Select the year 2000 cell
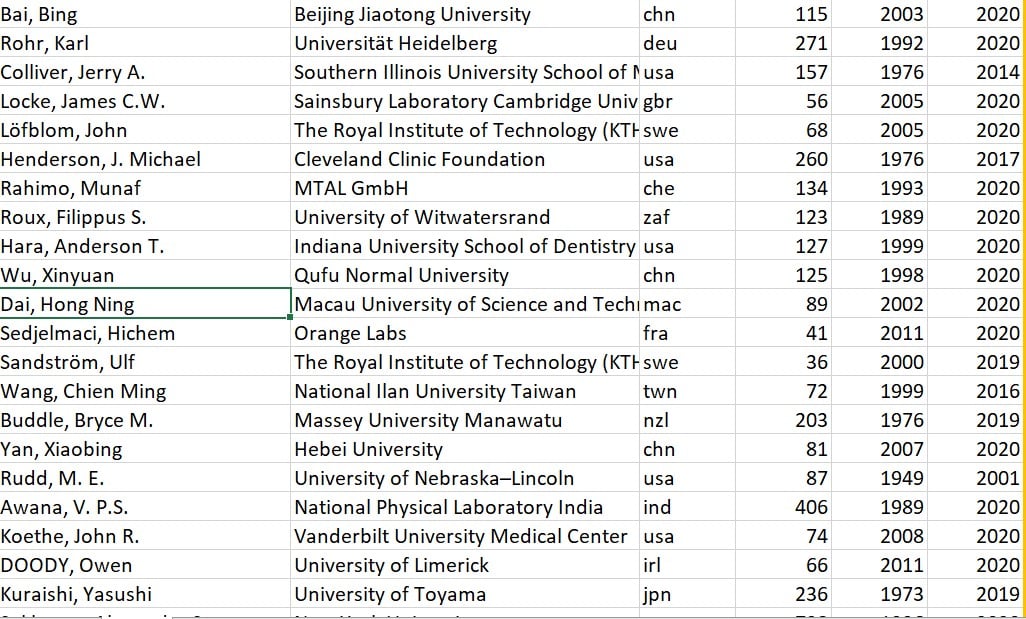The width and height of the screenshot is (1026, 619). click(879, 361)
